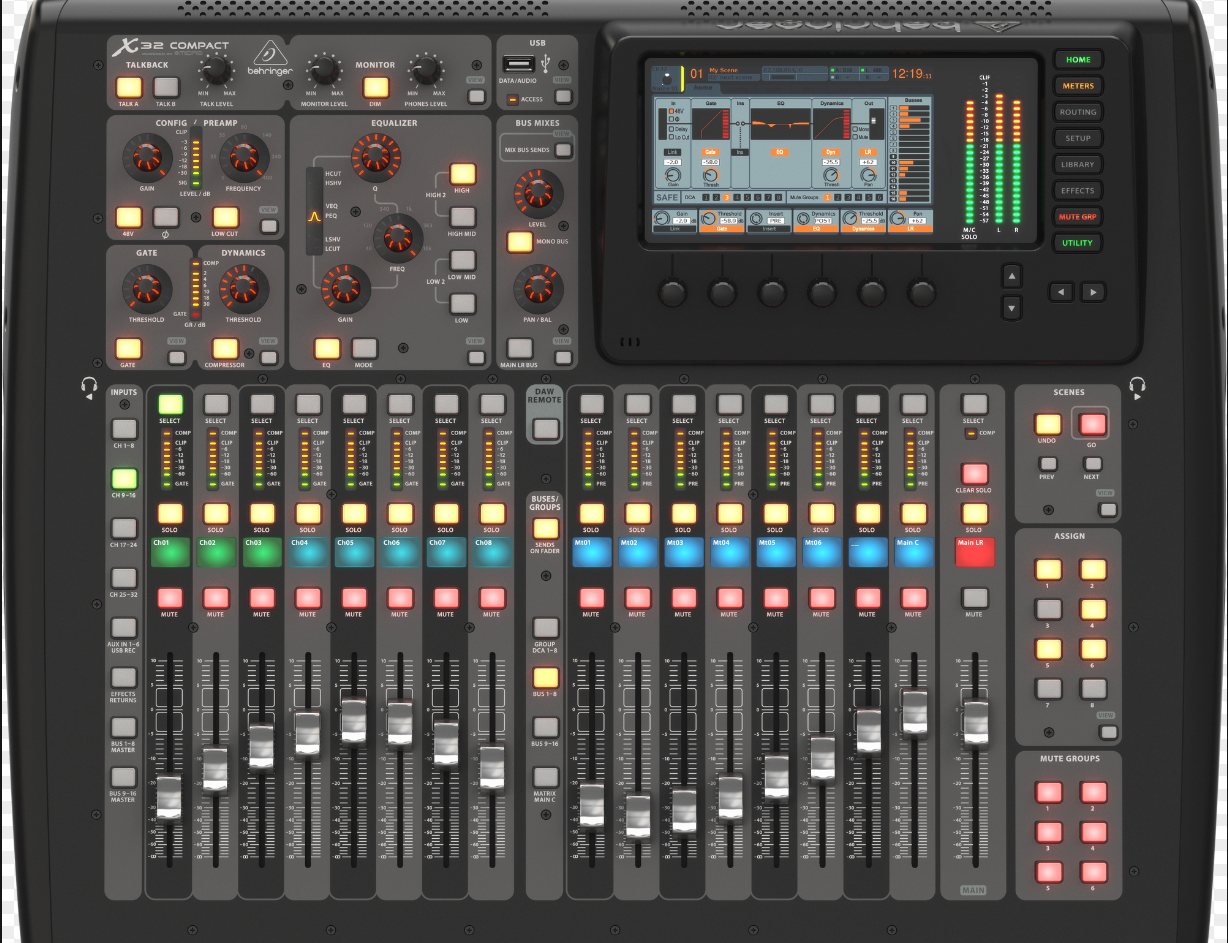The height and width of the screenshot is (943, 1228).
Task: Solo channel Ch03
Action: pos(261,514)
